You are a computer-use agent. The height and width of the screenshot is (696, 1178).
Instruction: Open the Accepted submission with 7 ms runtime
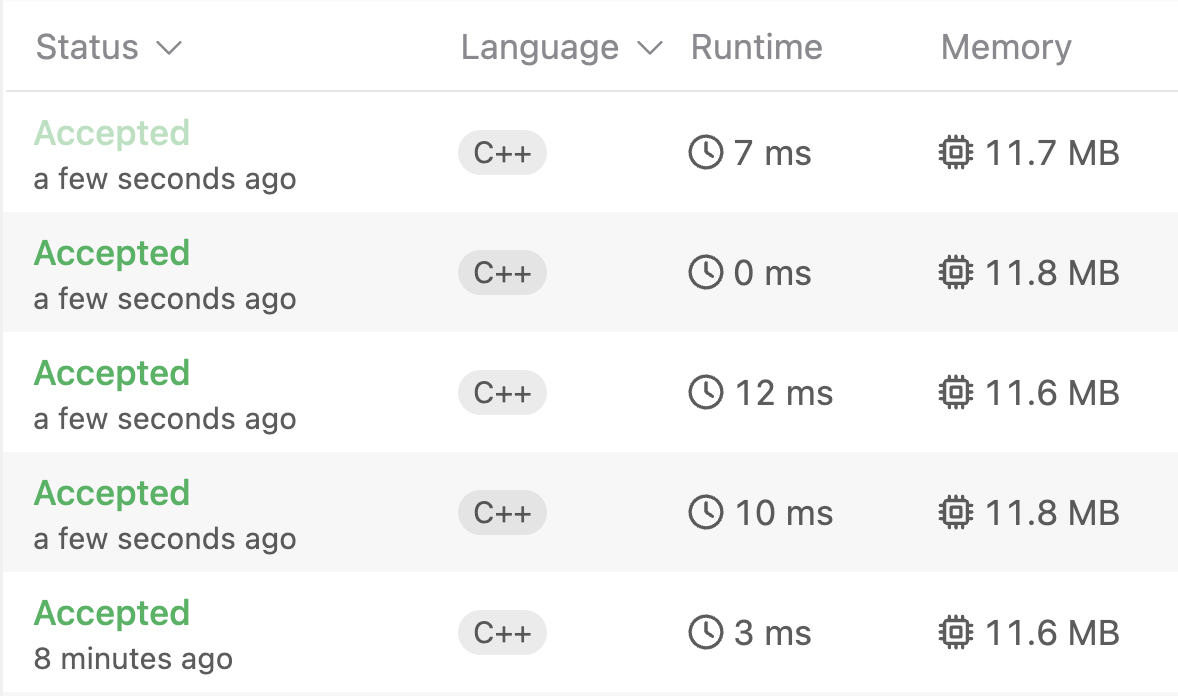click(x=112, y=133)
